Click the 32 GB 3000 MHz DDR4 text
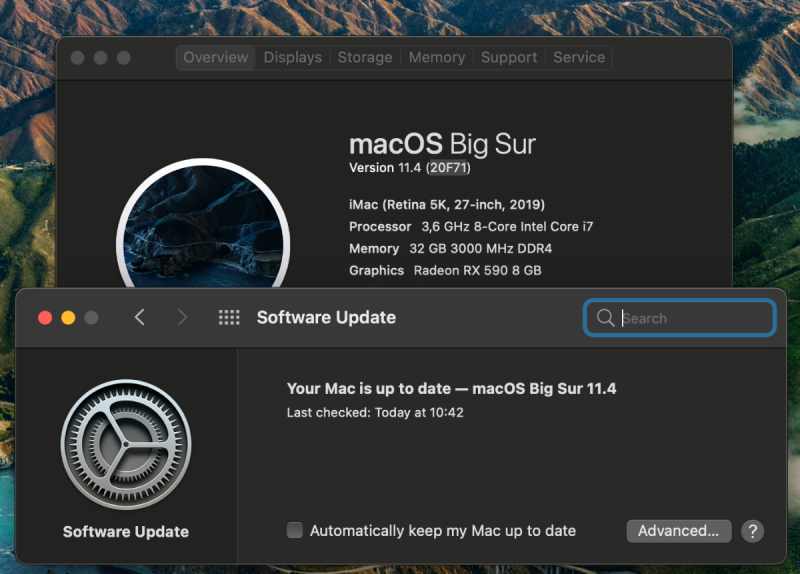The height and width of the screenshot is (574, 800). click(481, 248)
